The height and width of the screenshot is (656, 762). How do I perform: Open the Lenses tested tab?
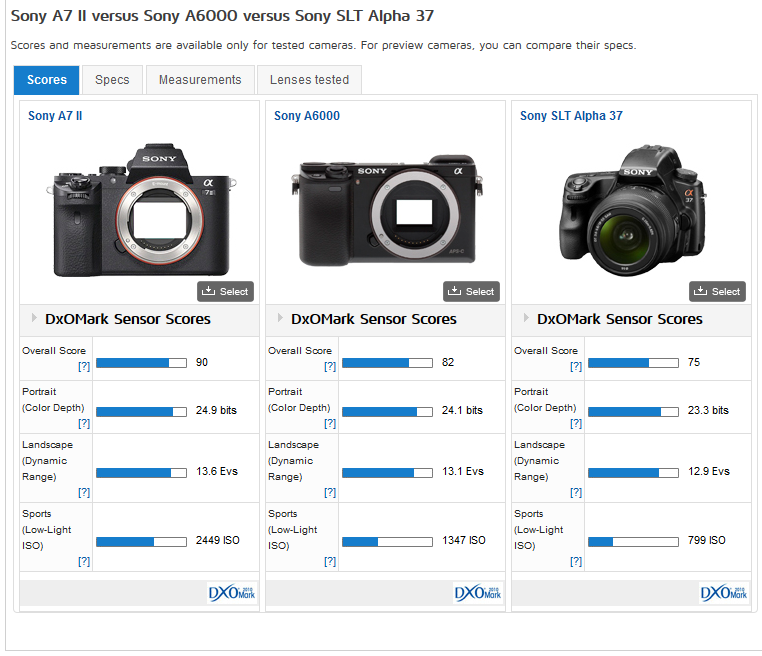pyautogui.click(x=309, y=80)
